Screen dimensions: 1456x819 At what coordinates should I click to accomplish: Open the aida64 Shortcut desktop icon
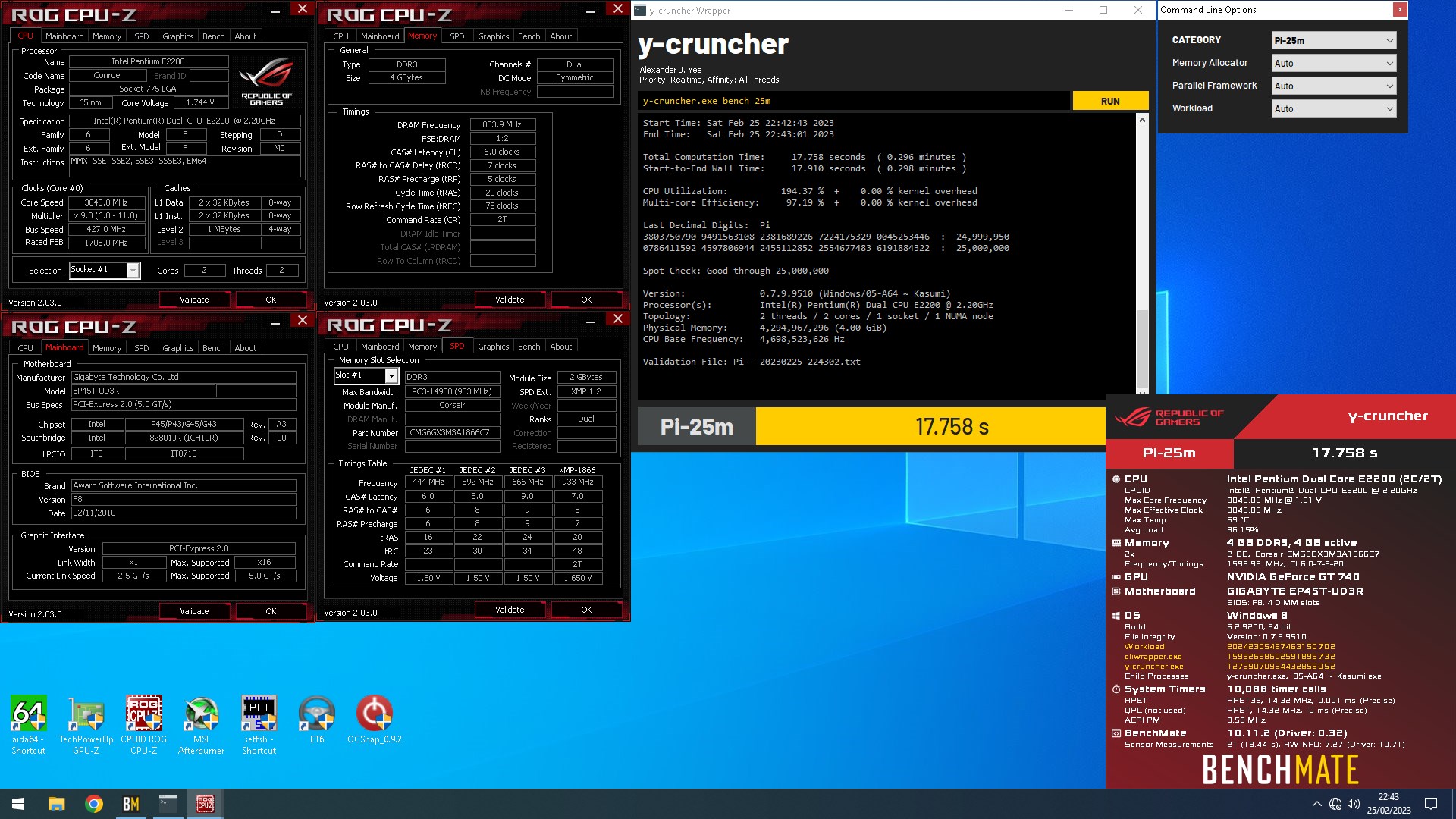pyautogui.click(x=29, y=725)
